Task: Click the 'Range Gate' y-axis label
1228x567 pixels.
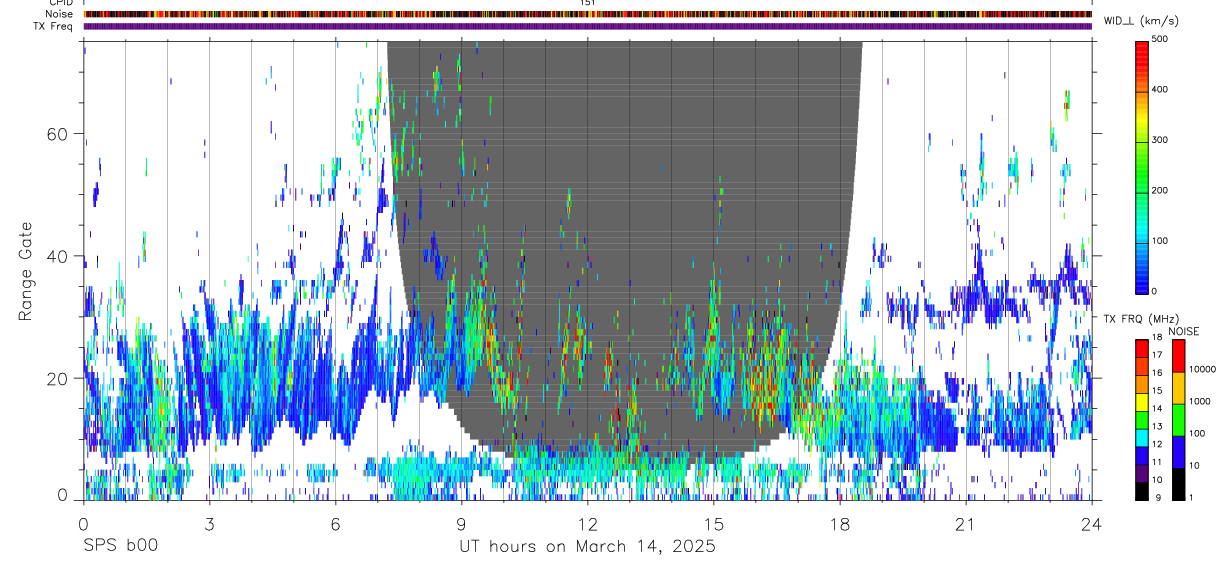Action: coord(25,271)
